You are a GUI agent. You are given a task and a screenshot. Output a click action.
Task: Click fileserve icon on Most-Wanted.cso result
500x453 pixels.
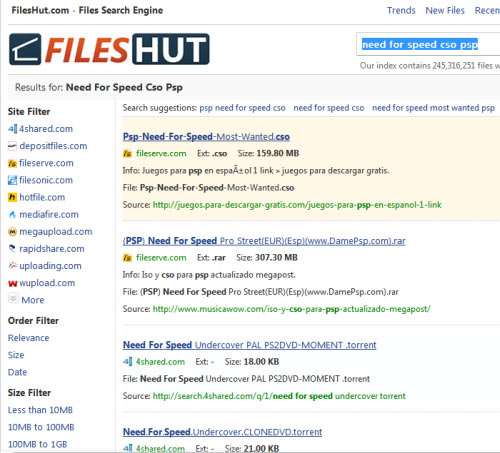tap(127, 154)
